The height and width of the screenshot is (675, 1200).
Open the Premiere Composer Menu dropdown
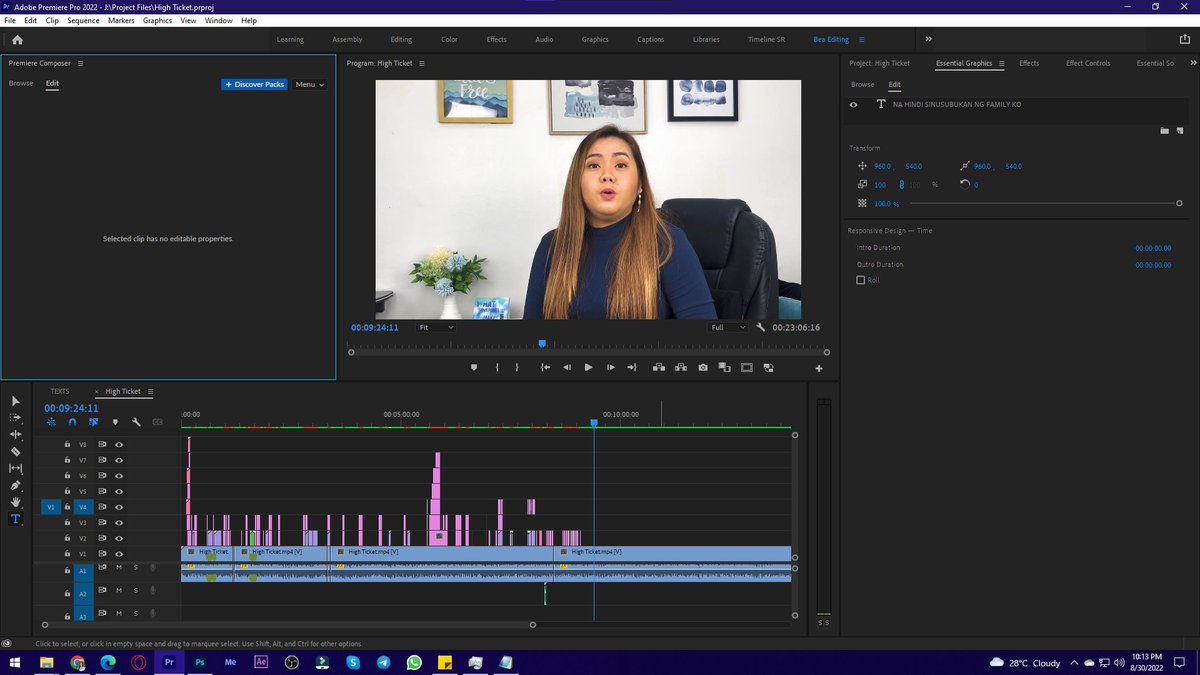pos(308,84)
